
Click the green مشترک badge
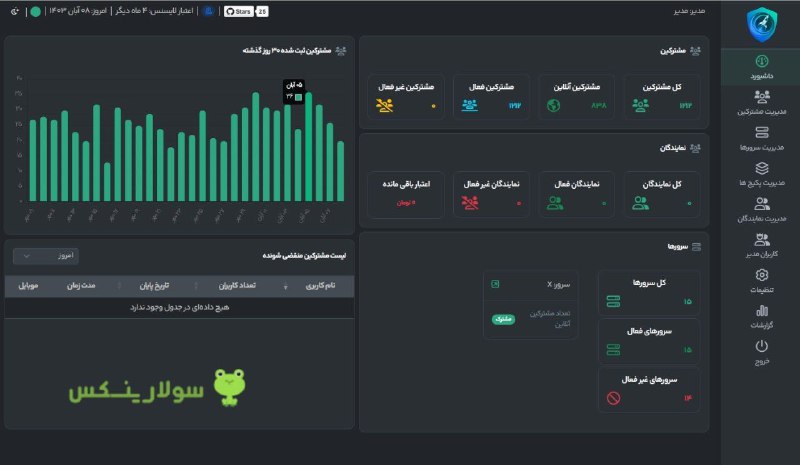point(503,319)
